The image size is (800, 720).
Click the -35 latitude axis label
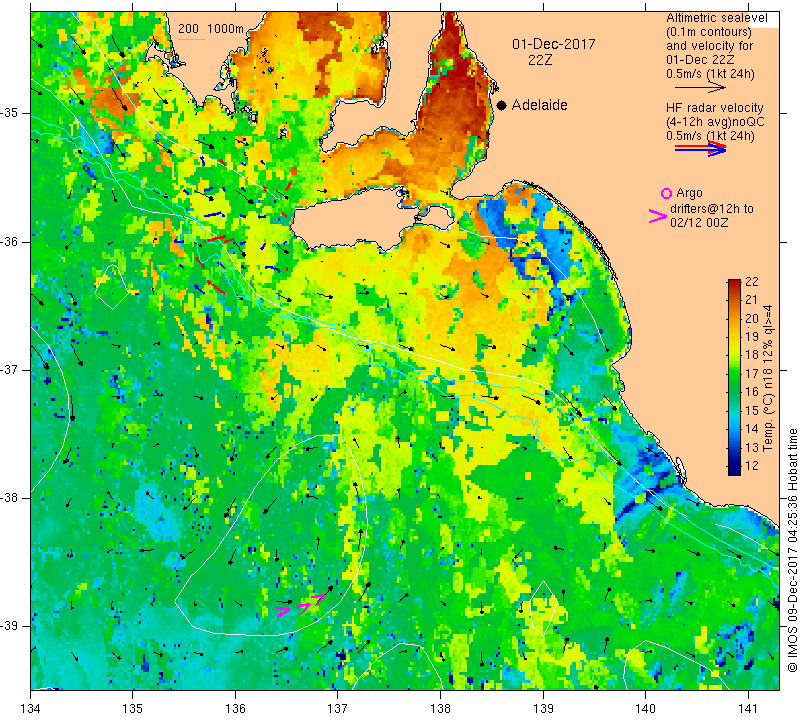point(10,113)
